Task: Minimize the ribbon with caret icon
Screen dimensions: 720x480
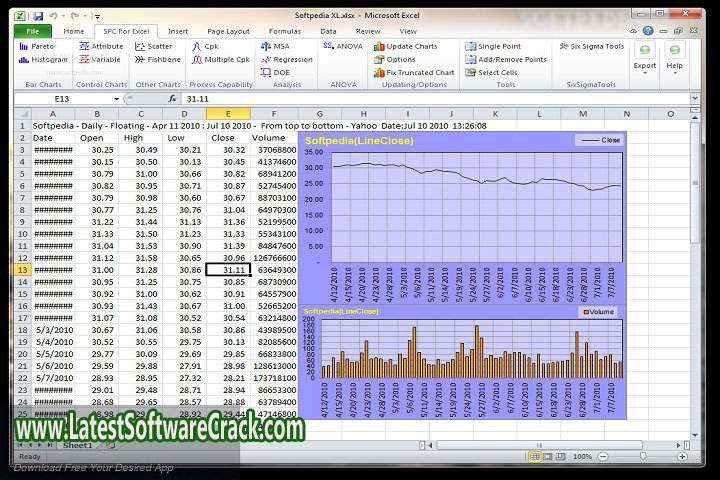Action: click(633, 31)
